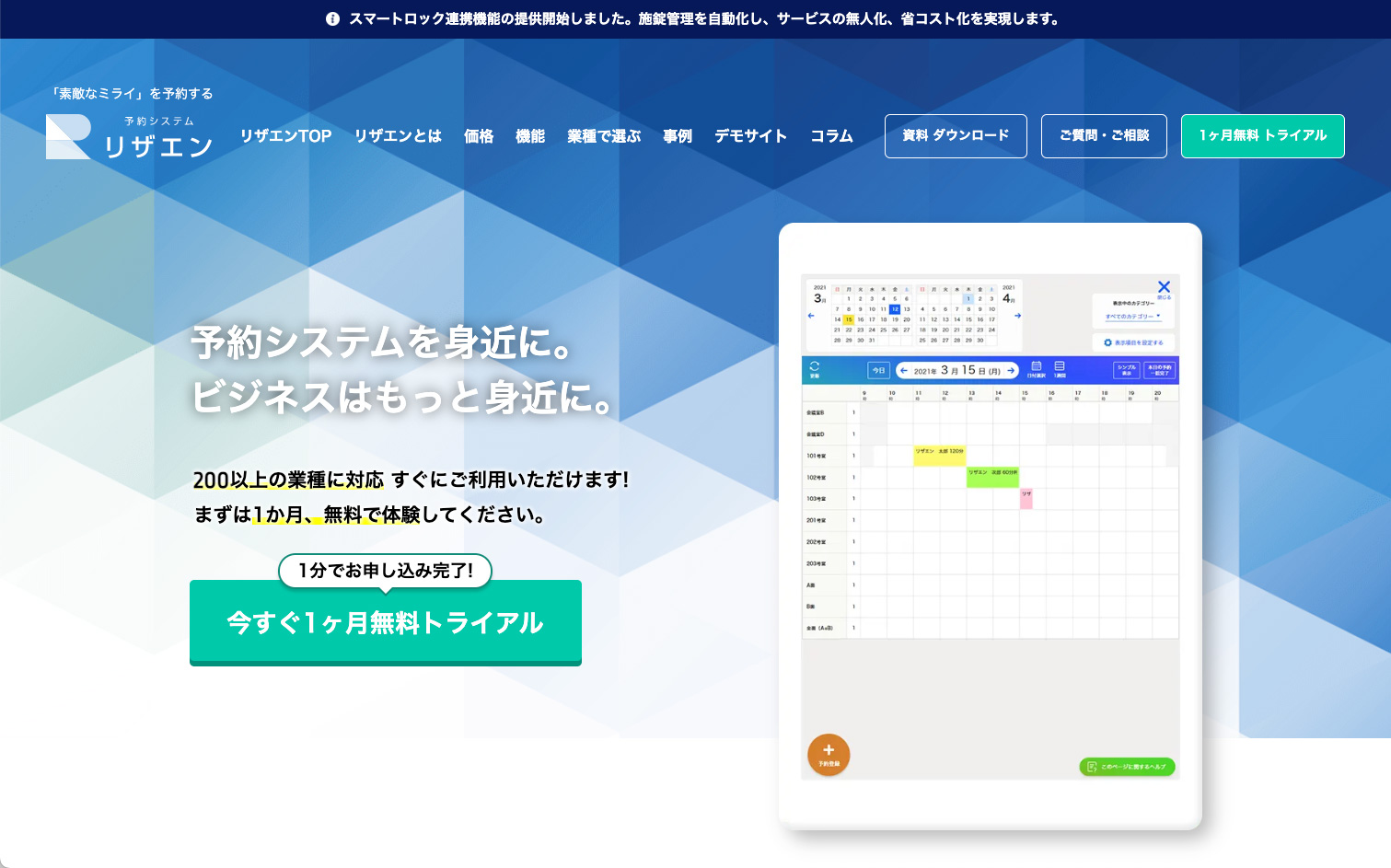
Task: Click the リザエン logo icon
Action: click(x=68, y=136)
